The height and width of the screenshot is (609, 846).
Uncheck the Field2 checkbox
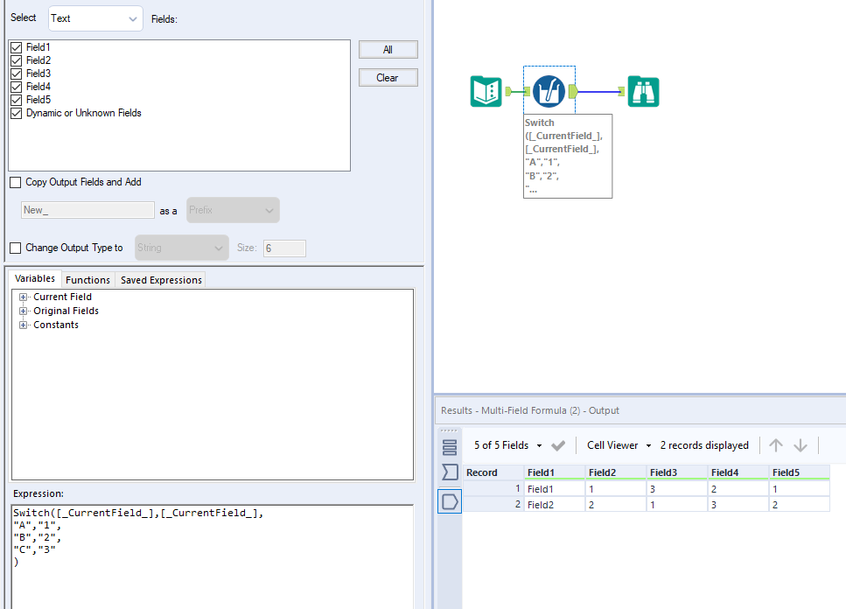(x=16, y=60)
